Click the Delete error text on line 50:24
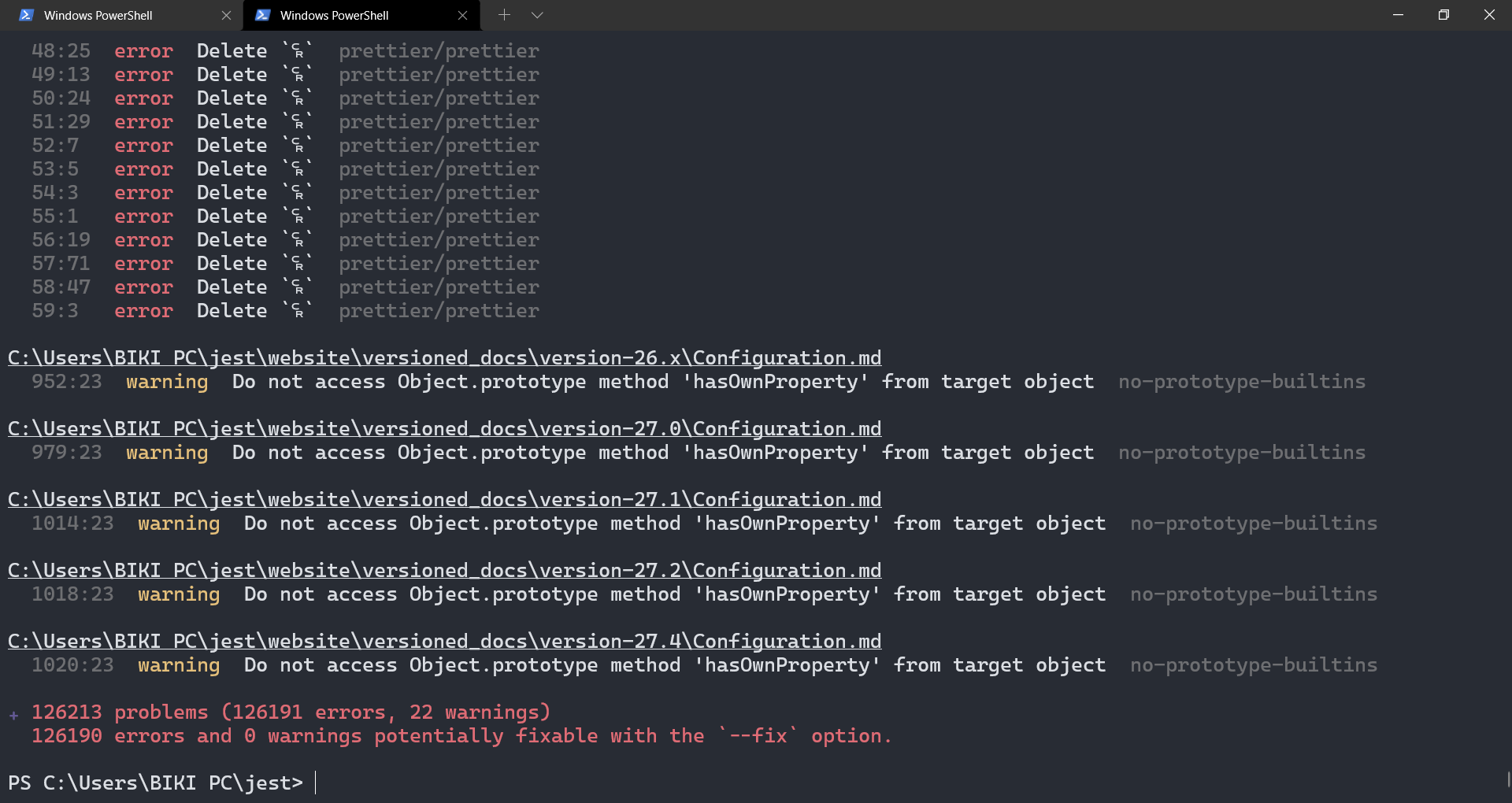Screen dimensions: 1512x803 pyautogui.click(x=231, y=98)
